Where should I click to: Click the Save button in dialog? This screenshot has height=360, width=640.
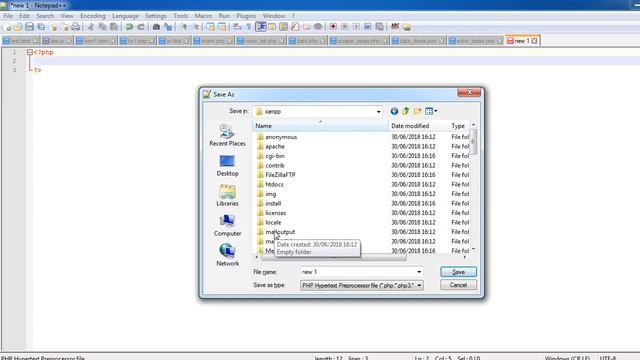[x=458, y=272]
